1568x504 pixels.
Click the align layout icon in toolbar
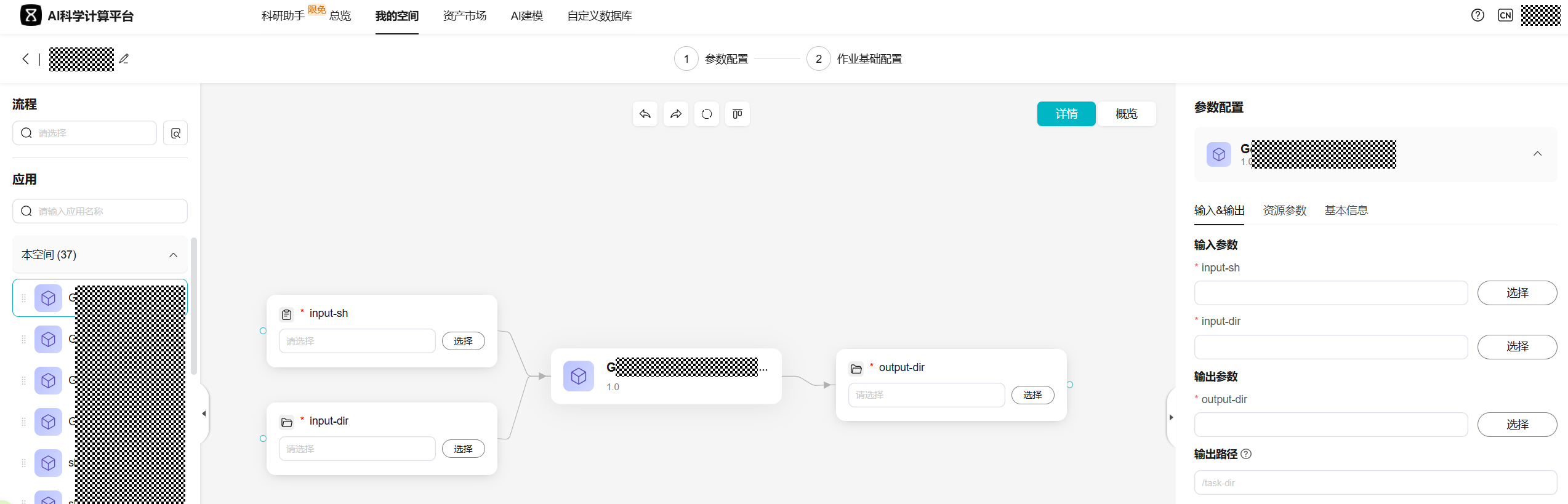(x=737, y=114)
